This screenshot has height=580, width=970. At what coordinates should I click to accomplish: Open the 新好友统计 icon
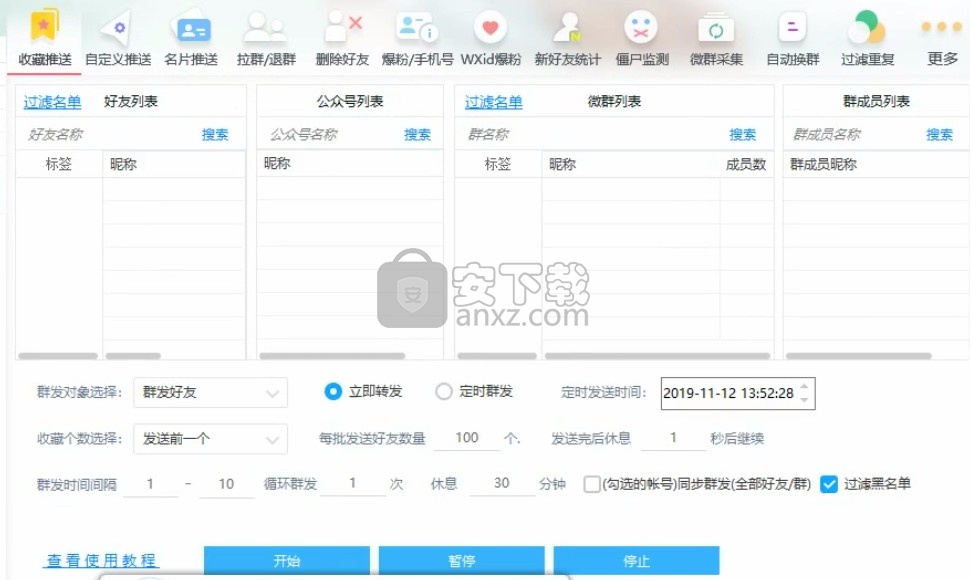567,28
